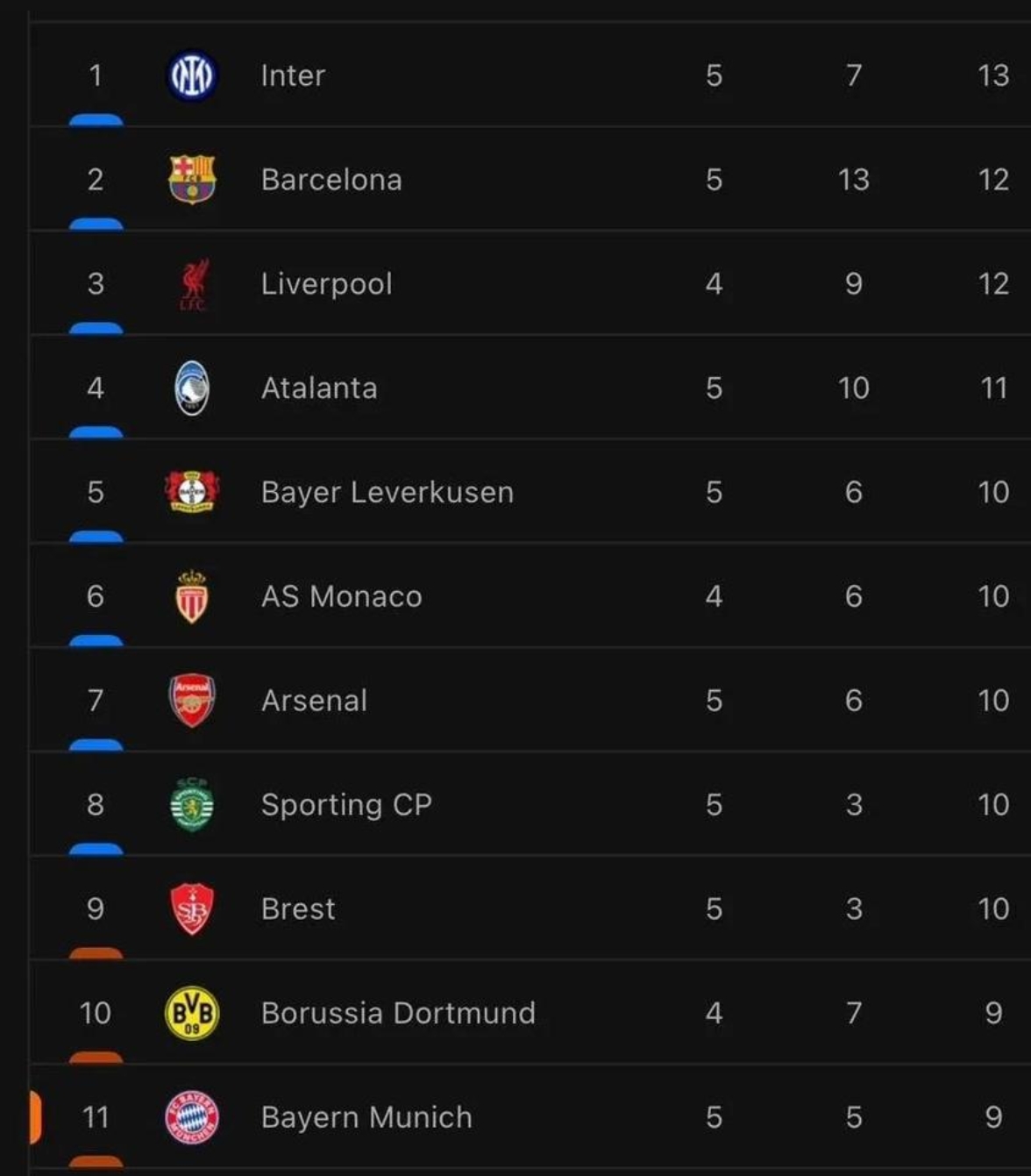Image resolution: width=1031 pixels, height=1176 pixels.
Task: Click the Atalanta team crest
Action: click(x=192, y=388)
